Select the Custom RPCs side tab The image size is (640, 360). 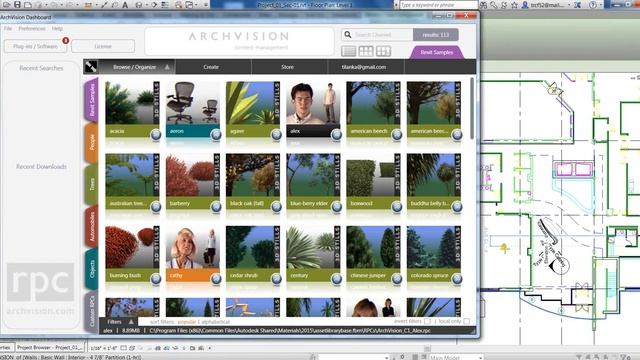(x=91, y=311)
